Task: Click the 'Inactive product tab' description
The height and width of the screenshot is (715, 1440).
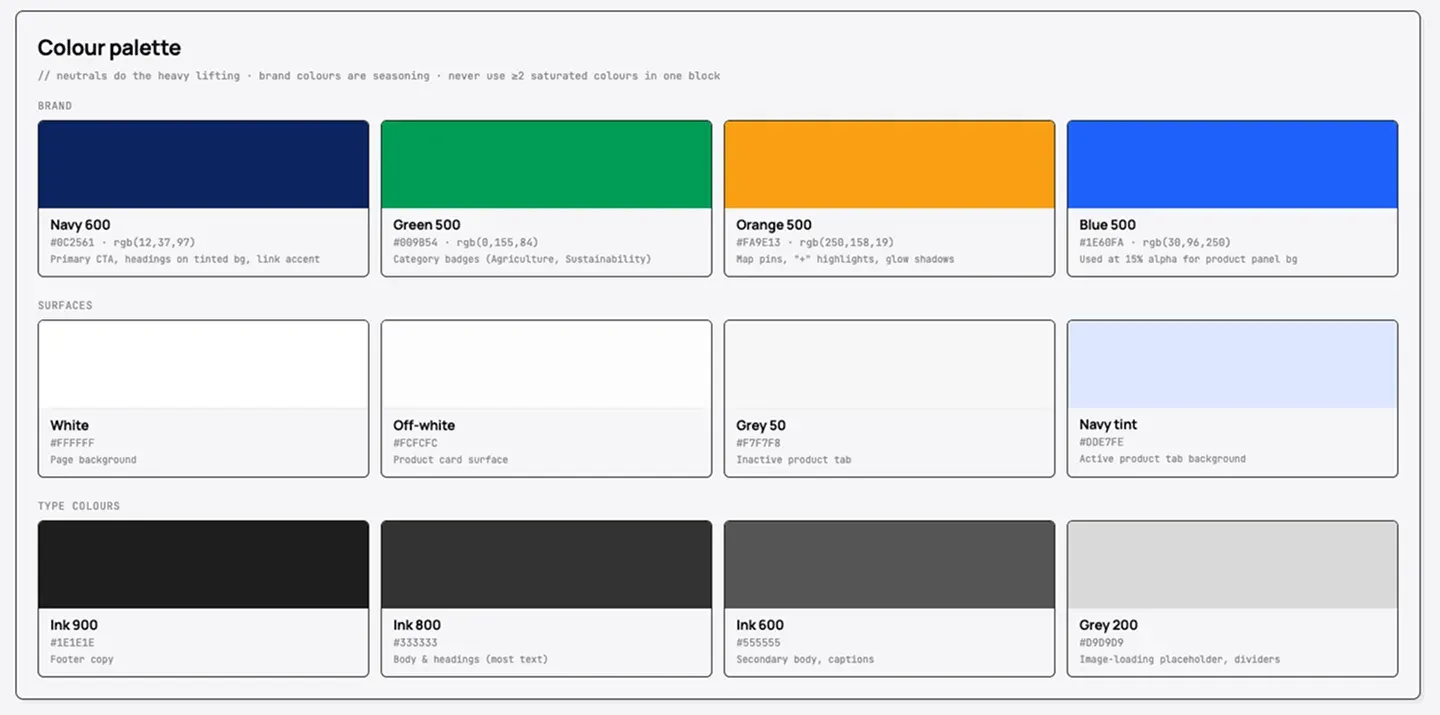Action: [794, 460]
